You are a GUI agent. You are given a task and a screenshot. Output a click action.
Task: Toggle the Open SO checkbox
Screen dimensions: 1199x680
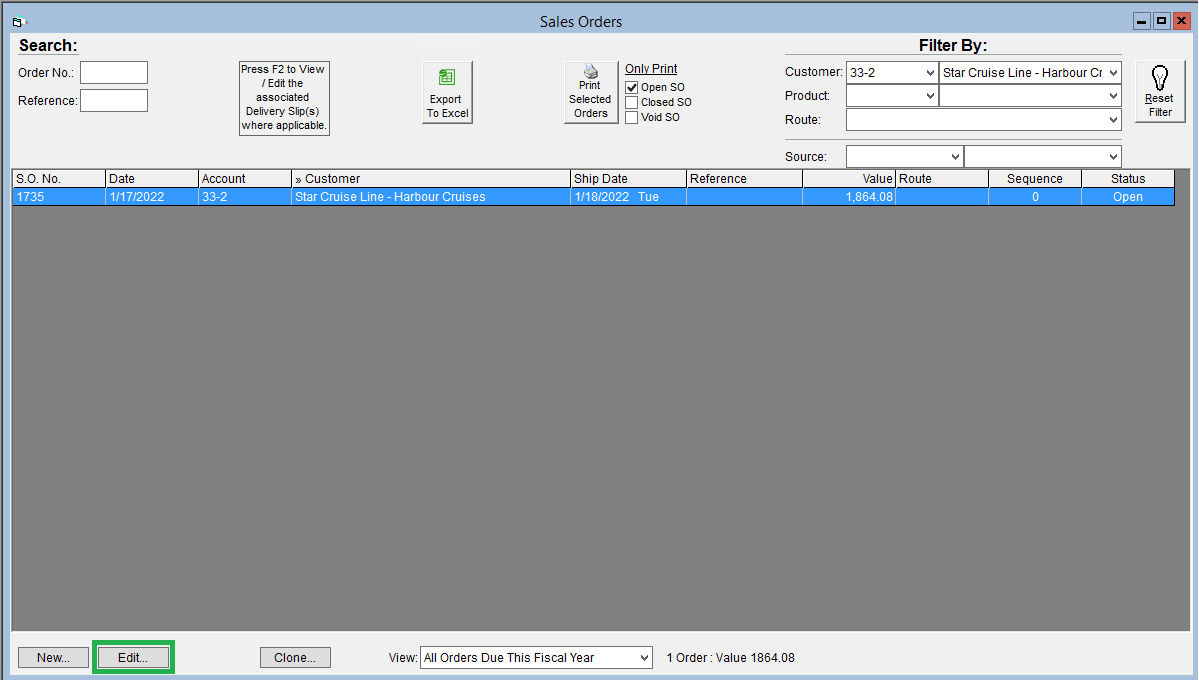tap(632, 87)
